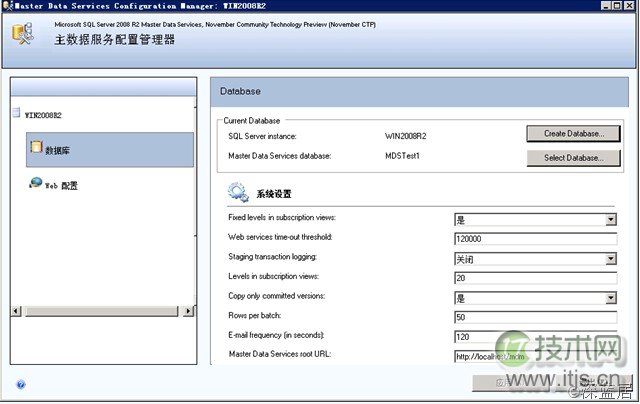Select the 数据库 navigation item
Viewport: 640px width, 404px height.
[110, 149]
